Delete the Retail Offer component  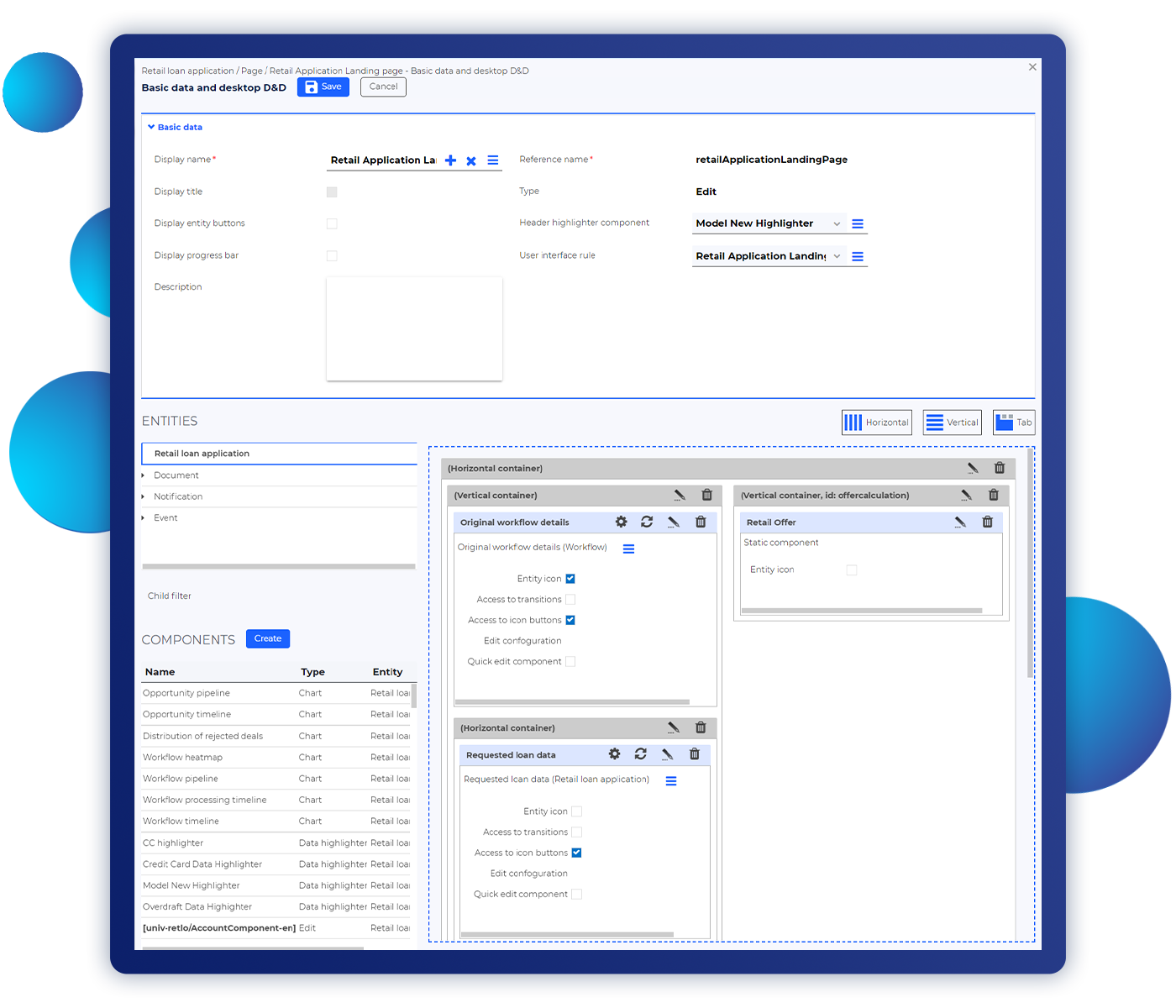tap(987, 522)
